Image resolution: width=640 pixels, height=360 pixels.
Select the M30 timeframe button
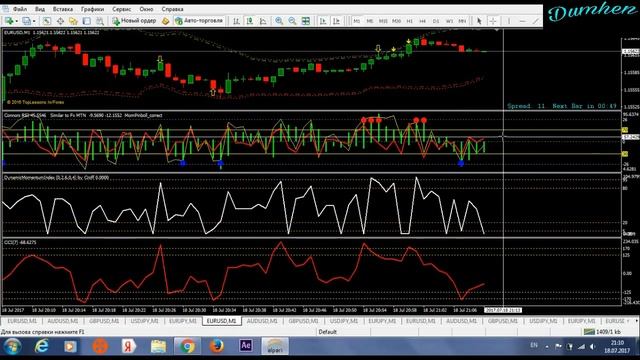pos(396,21)
